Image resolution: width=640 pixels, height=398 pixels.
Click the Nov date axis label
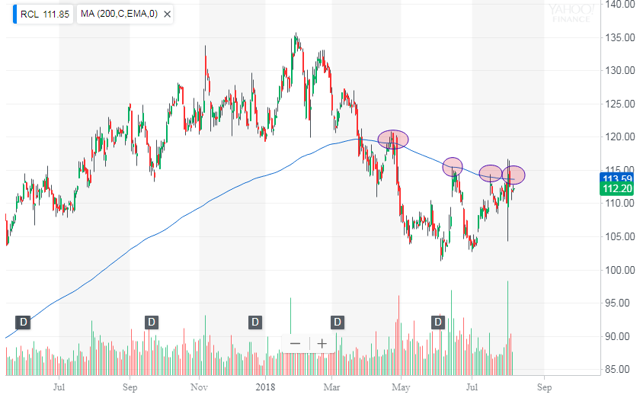click(x=199, y=387)
